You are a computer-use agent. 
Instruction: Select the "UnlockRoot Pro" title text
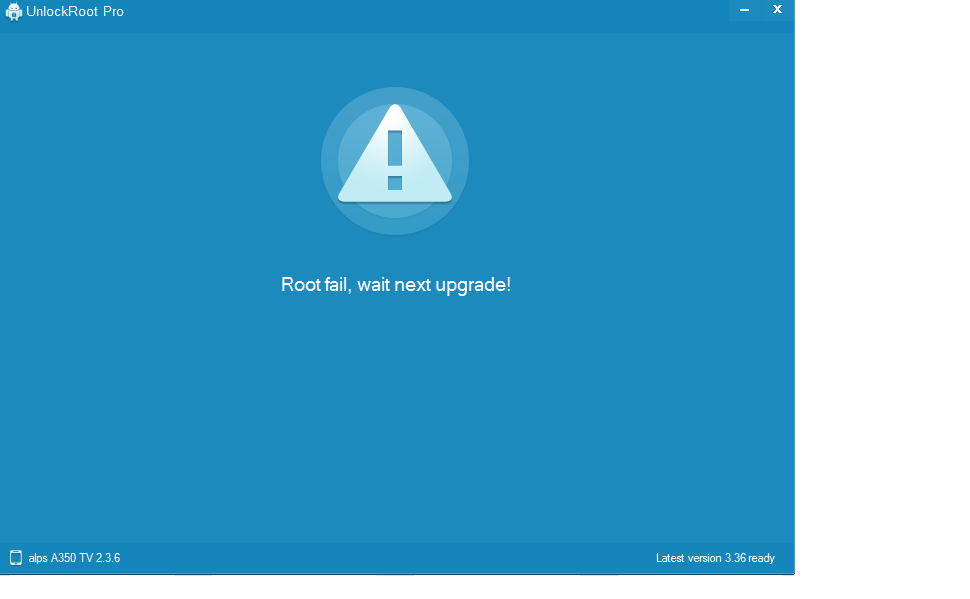point(75,12)
